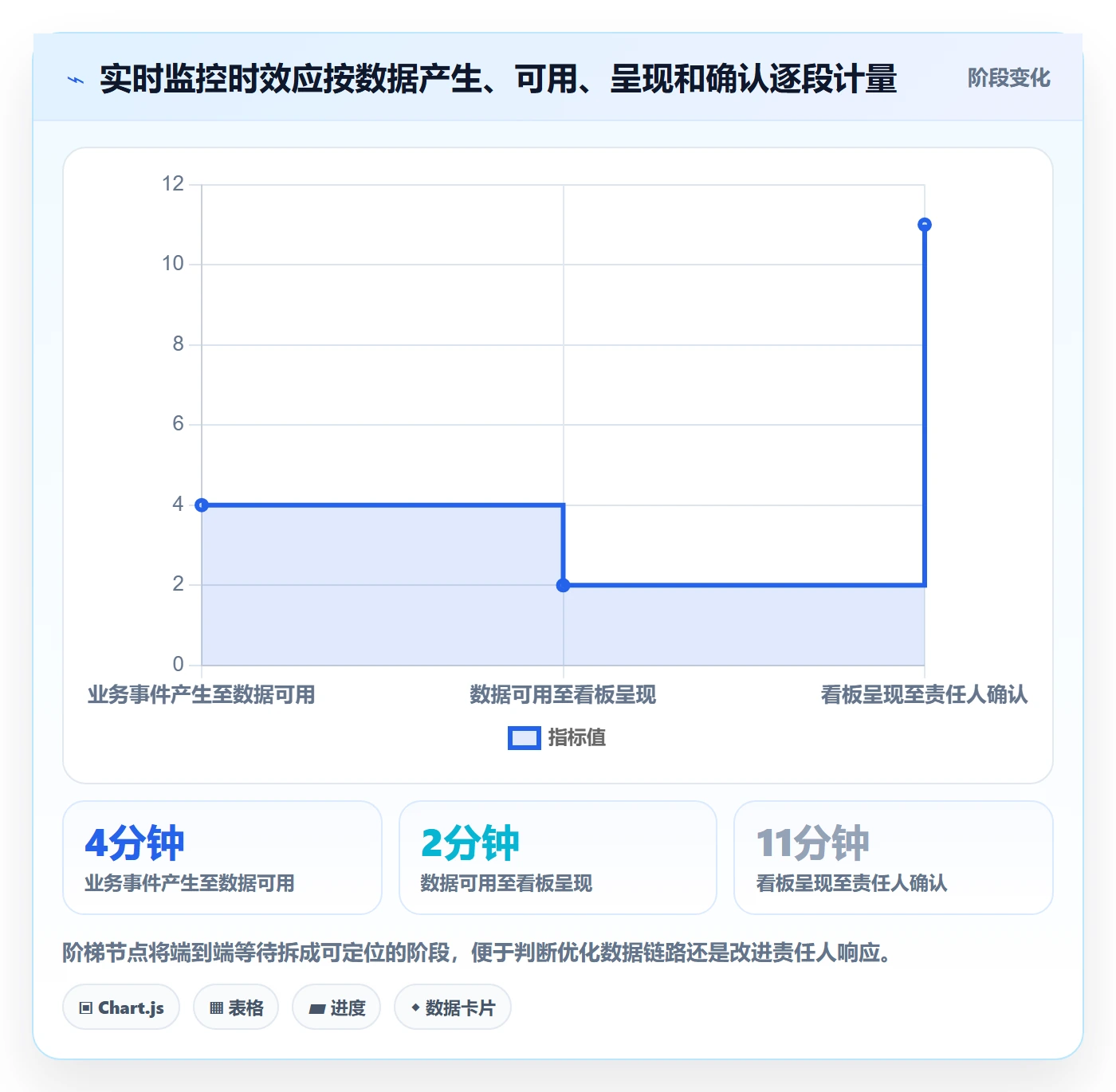The height and width of the screenshot is (1092, 1116).
Task: Select the chart data point at value 4
Action: click(x=202, y=505)
